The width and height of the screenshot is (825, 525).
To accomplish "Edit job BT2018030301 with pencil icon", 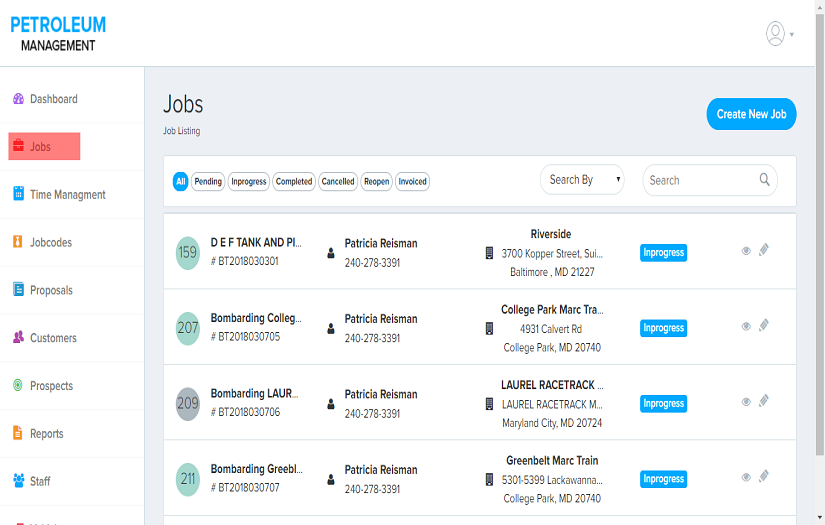I will pos(764,250).
